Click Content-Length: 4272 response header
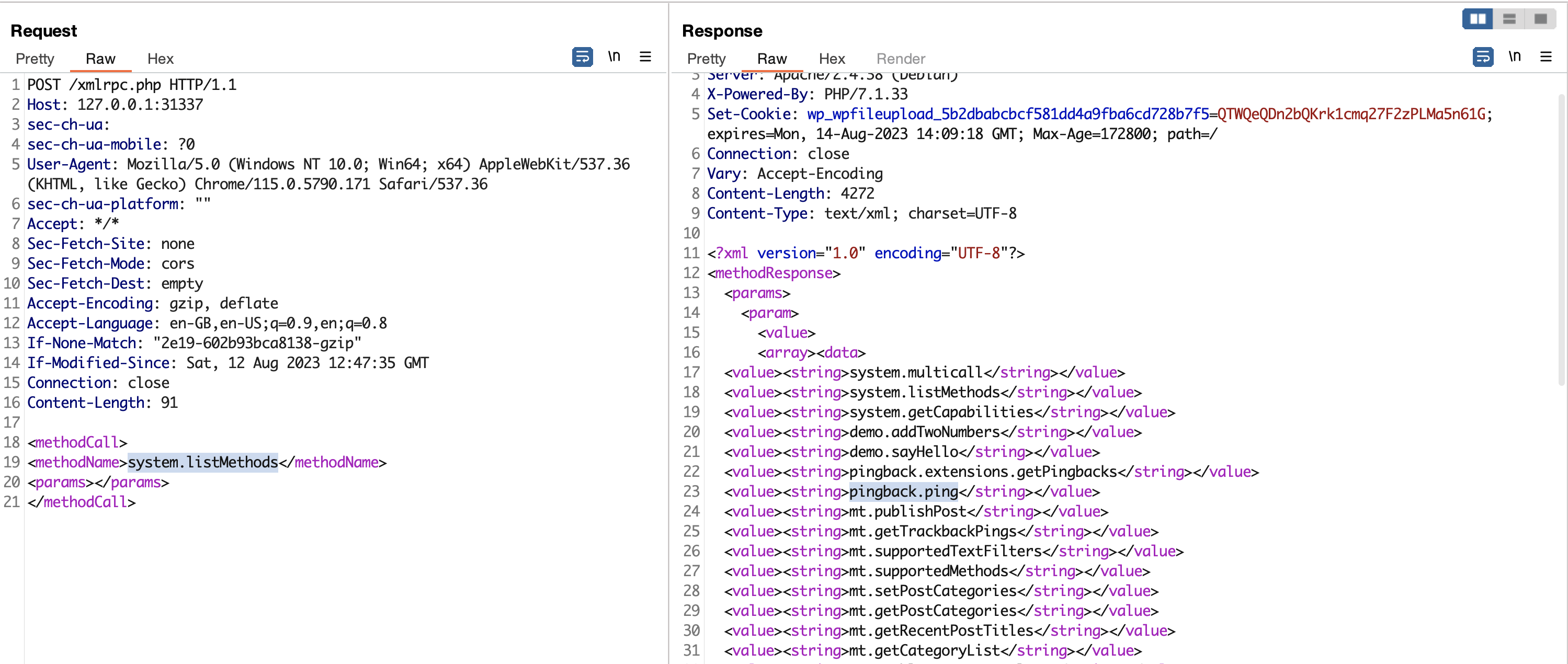 [790, 193]
